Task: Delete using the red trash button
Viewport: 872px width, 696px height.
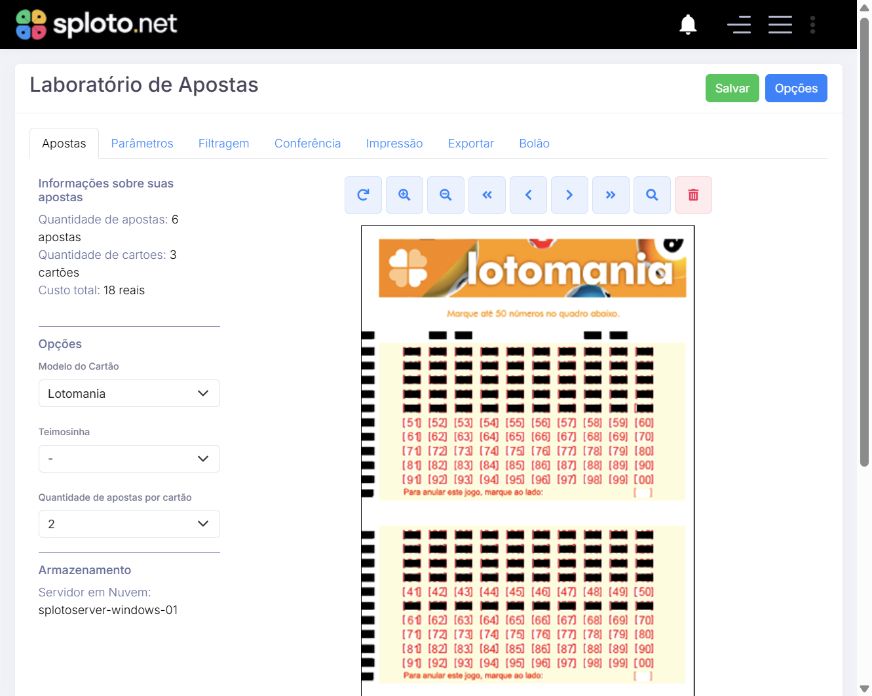Action: [x=693, y=195]
